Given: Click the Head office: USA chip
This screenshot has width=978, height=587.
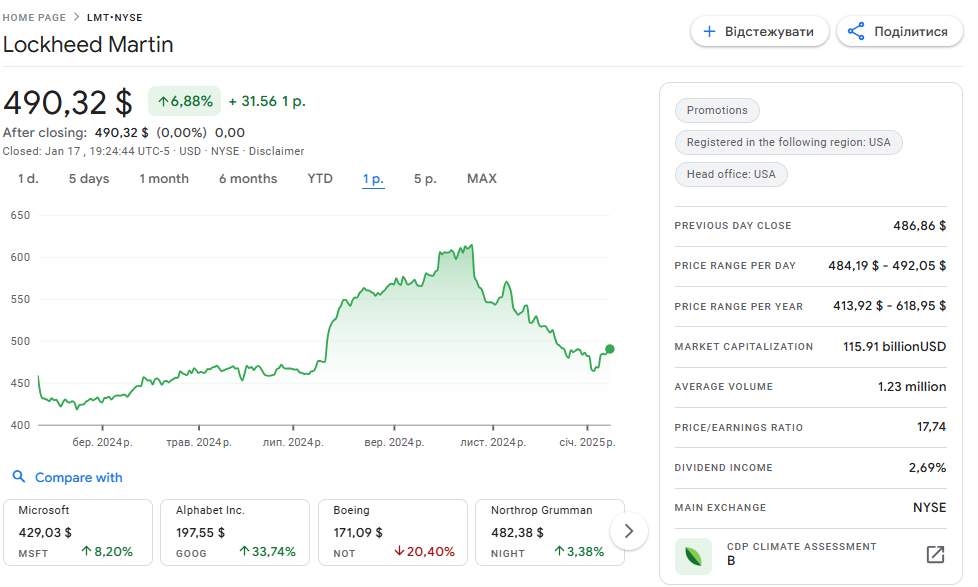Looking at the screenshot, I should coord(731,175).
